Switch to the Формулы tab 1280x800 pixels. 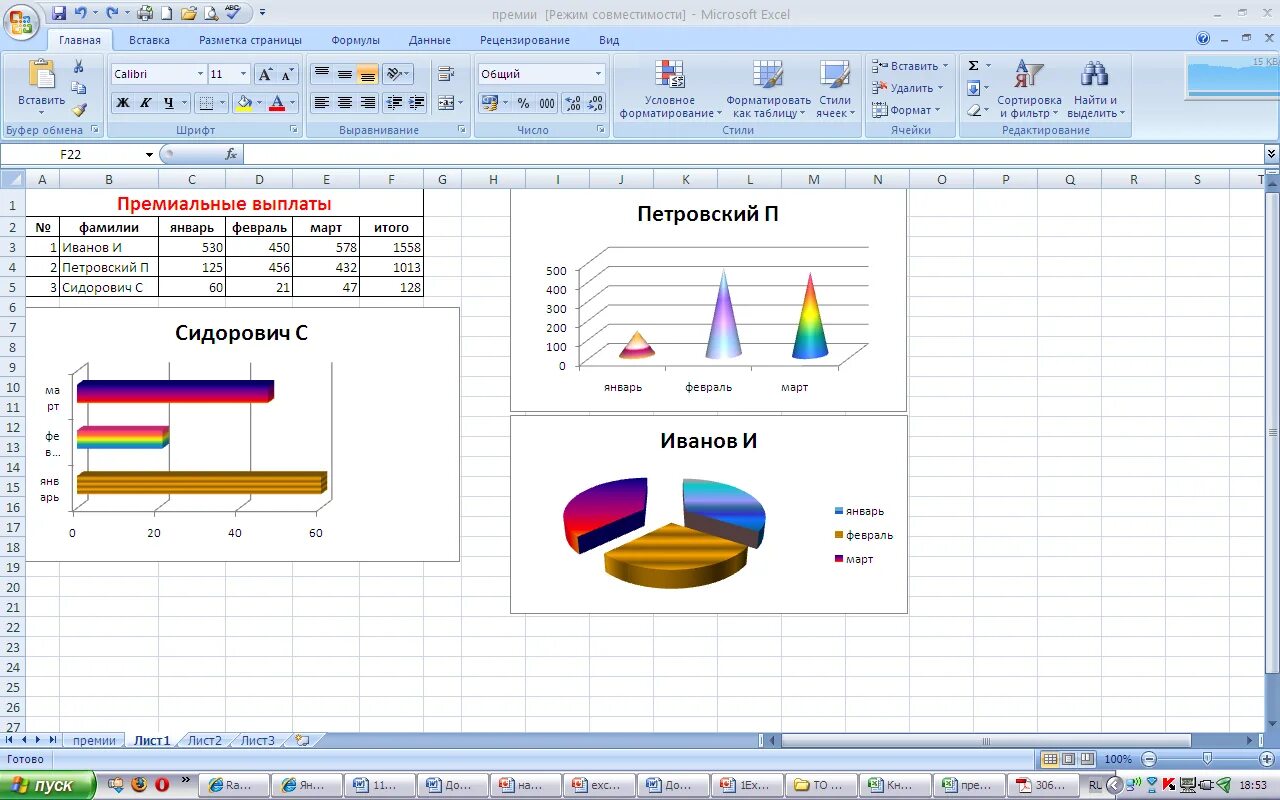[356, 40]
